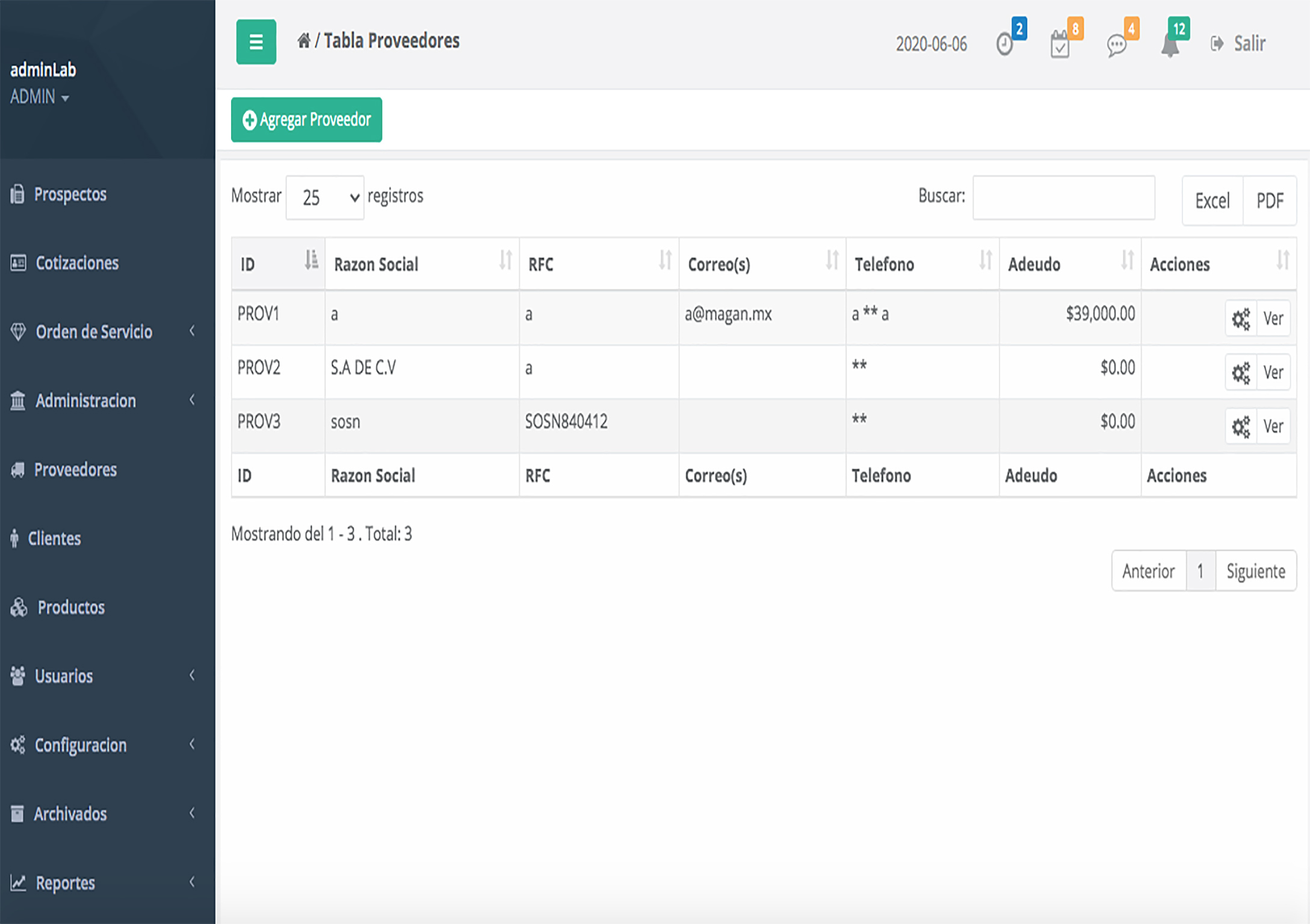Sort by Correo(s) column arrows
1310x924 pixels.
[832, 260]
